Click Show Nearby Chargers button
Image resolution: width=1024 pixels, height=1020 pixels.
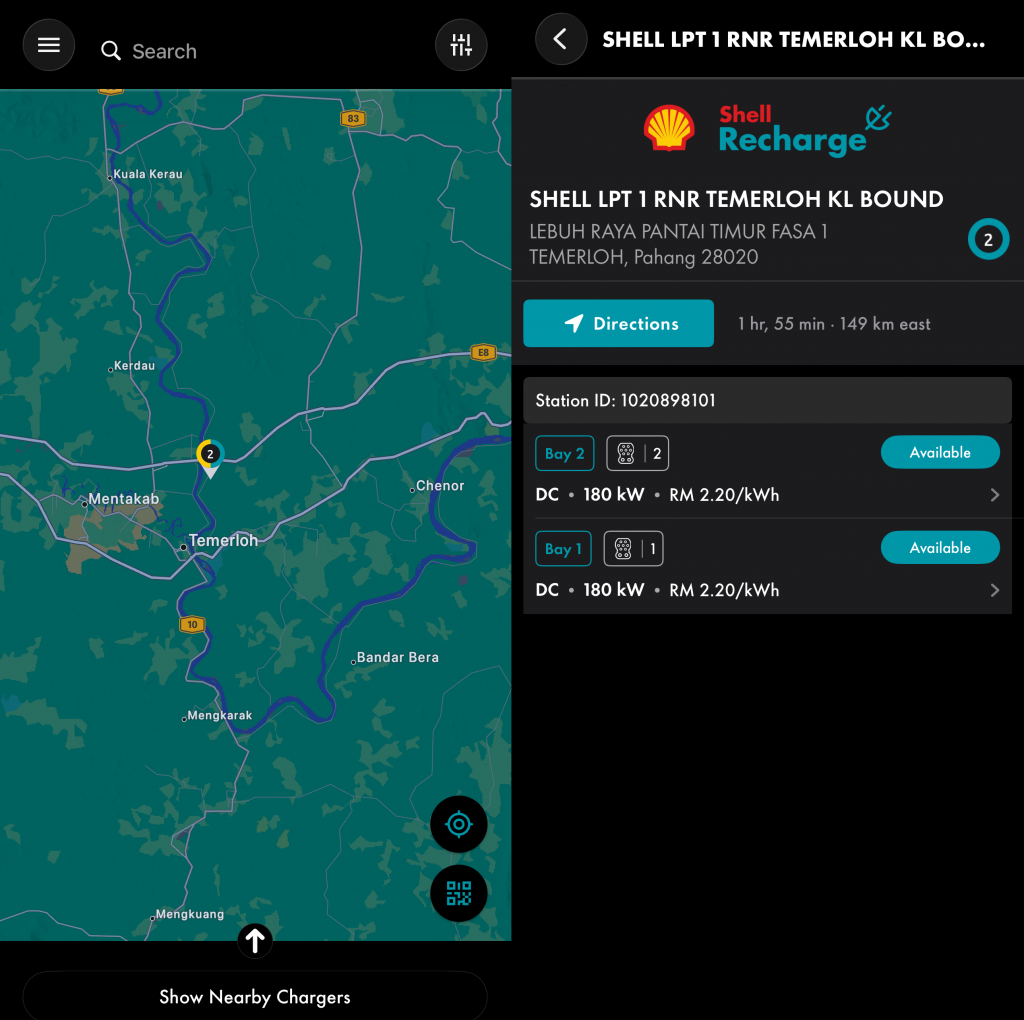(255, 996)
